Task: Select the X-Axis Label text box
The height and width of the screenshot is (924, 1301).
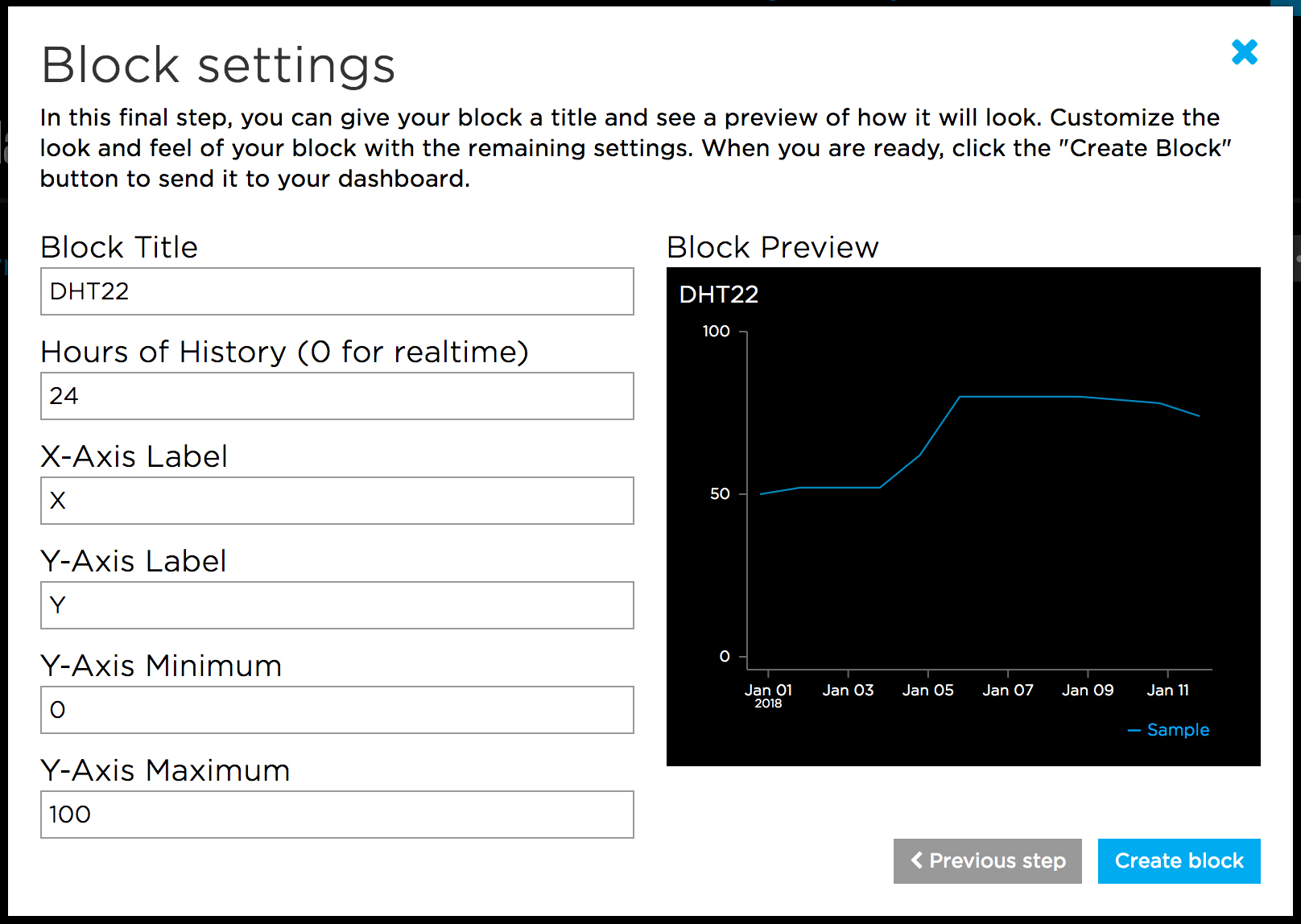Action: pyautogui.click(x=337, y=501)
